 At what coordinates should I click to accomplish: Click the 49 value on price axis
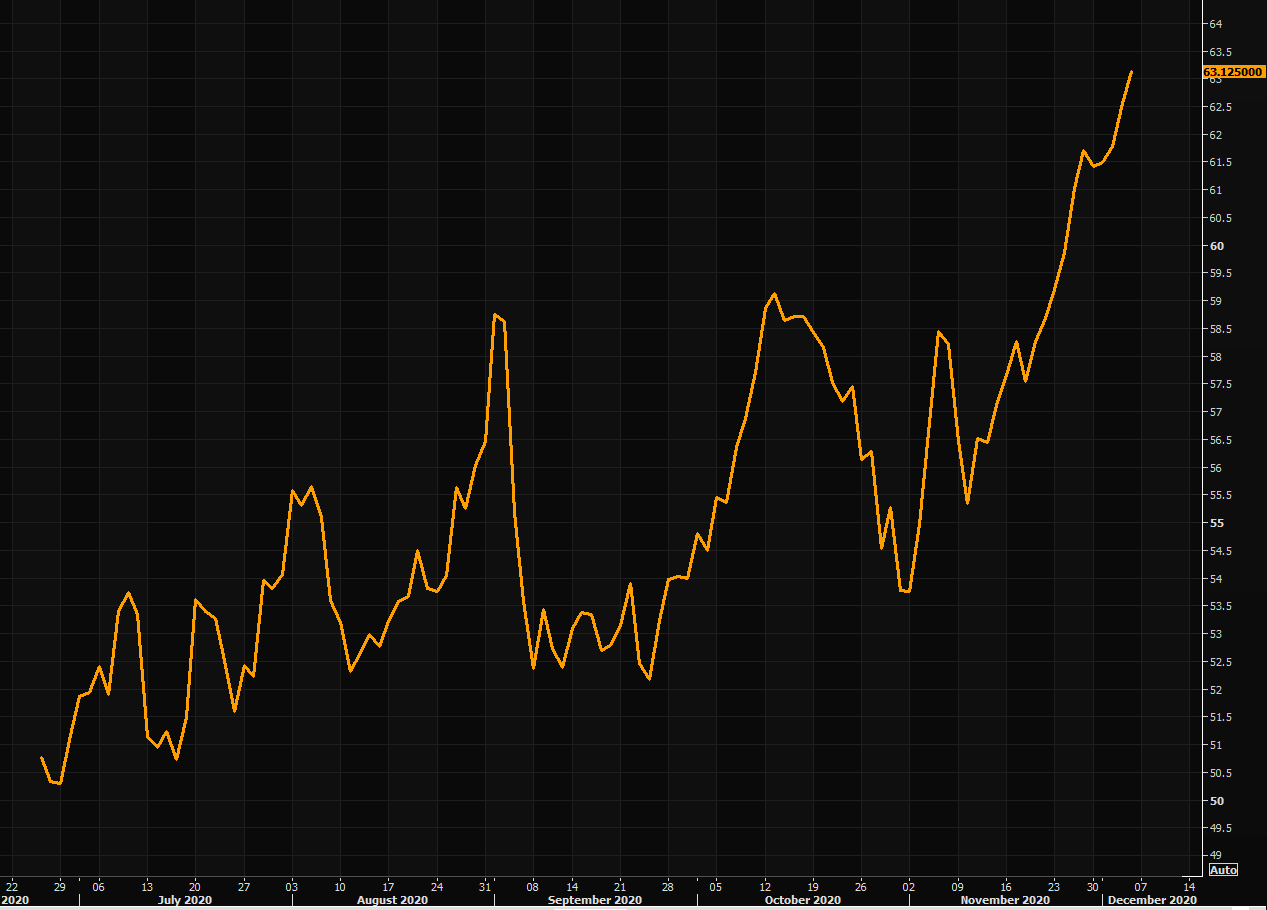(x=1216, y=856)
